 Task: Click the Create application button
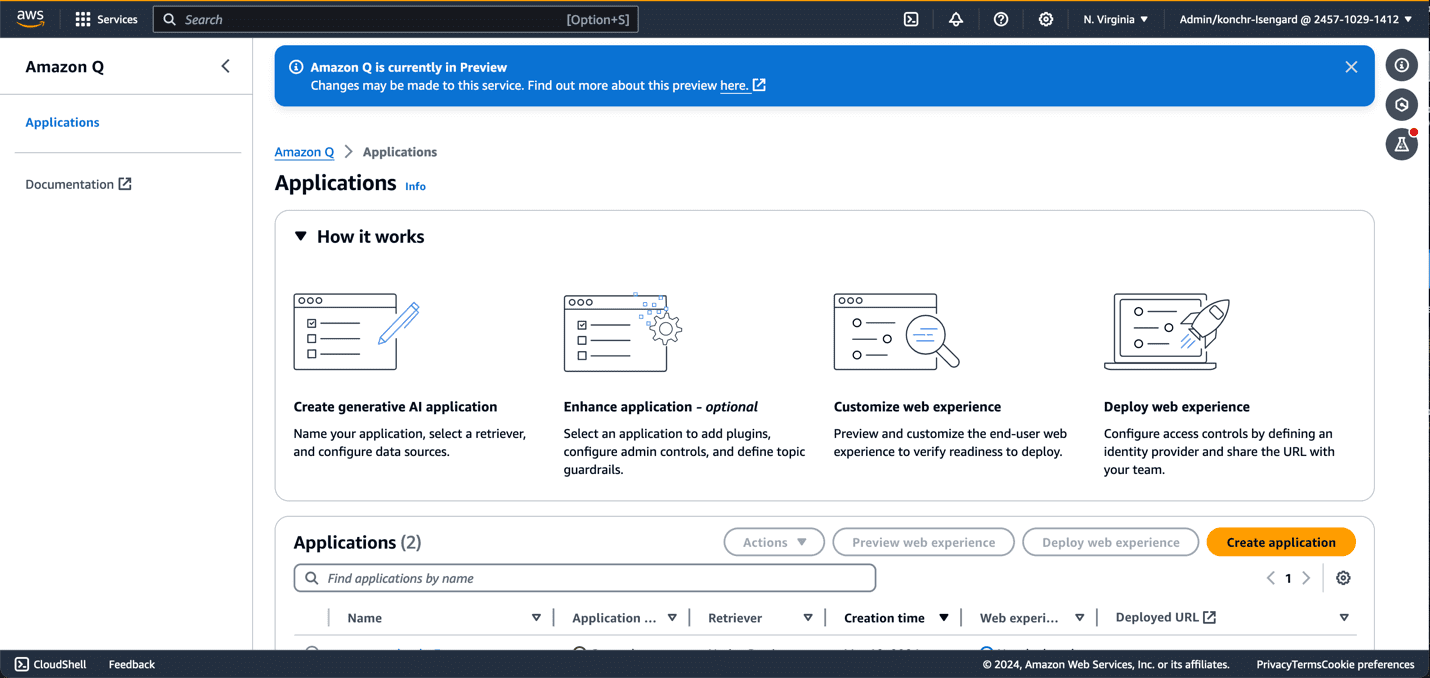click(x=1280, y=541)
